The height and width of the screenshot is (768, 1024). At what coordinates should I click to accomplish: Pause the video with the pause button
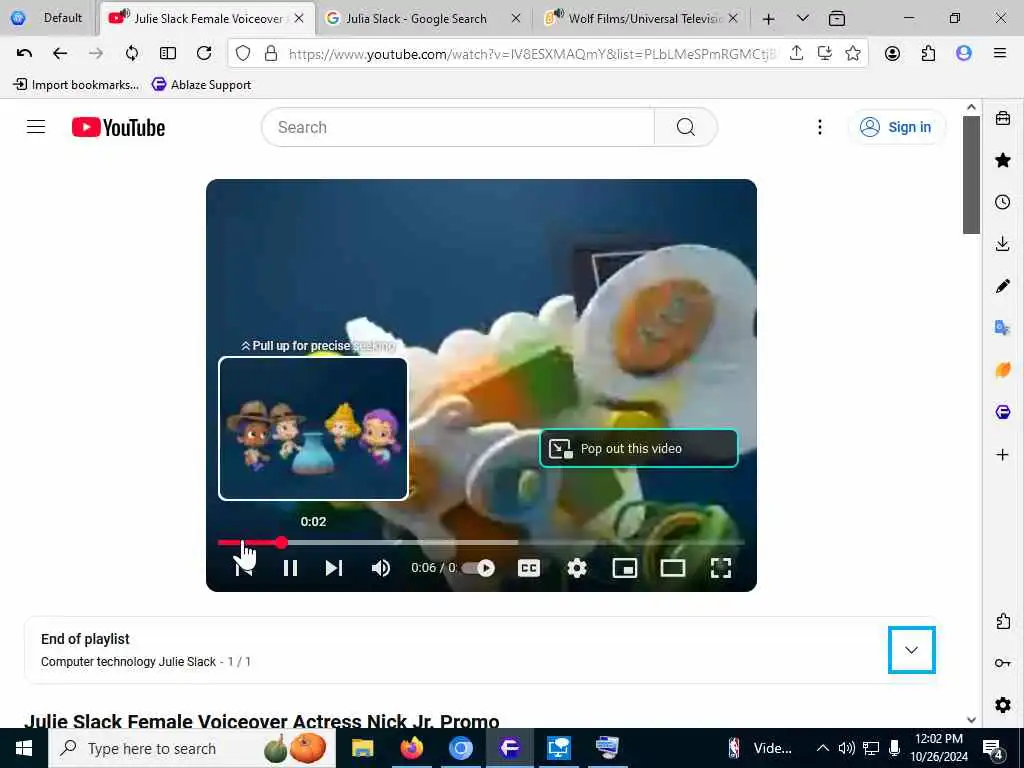(291, 568)
